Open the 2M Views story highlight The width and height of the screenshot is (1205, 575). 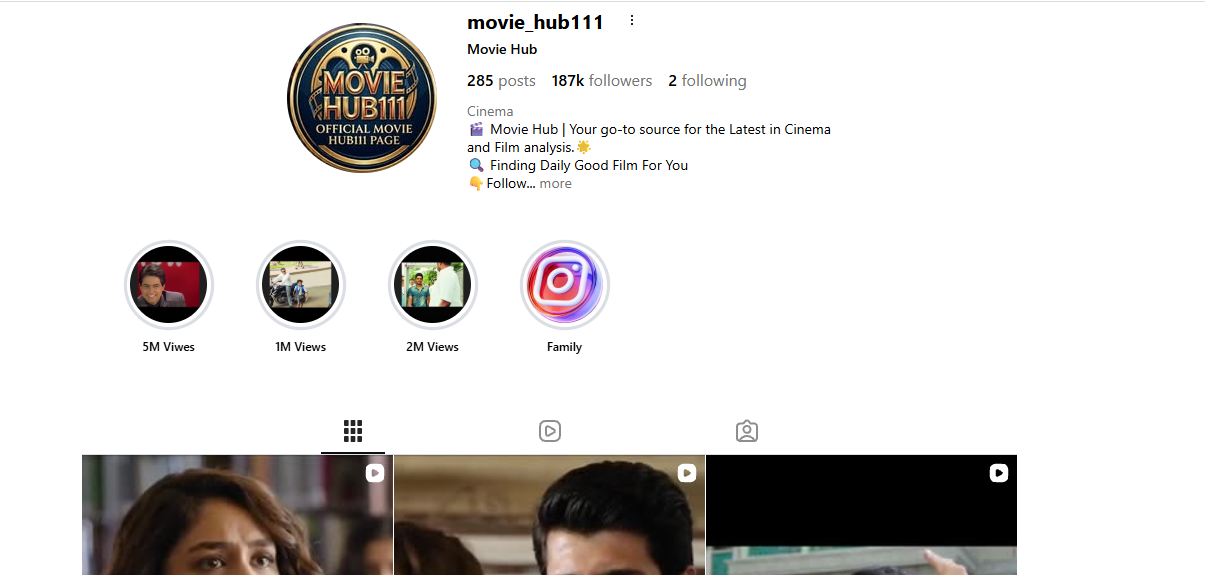tap(433, 285)
